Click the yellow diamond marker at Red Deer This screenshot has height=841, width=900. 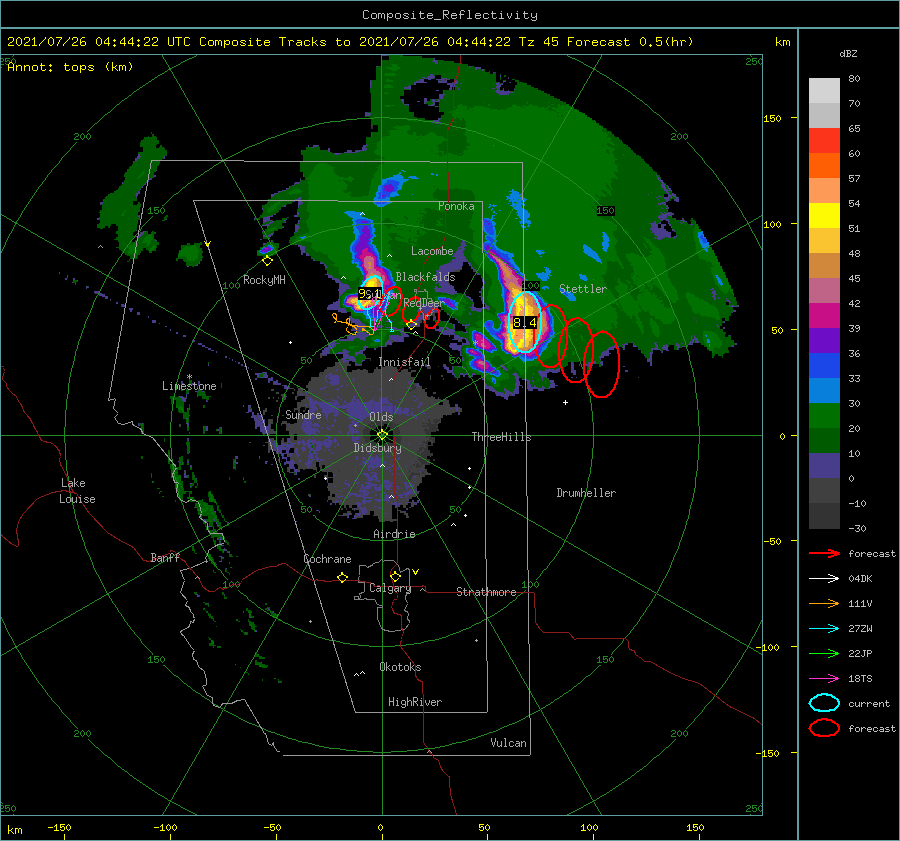pos(411,325)
